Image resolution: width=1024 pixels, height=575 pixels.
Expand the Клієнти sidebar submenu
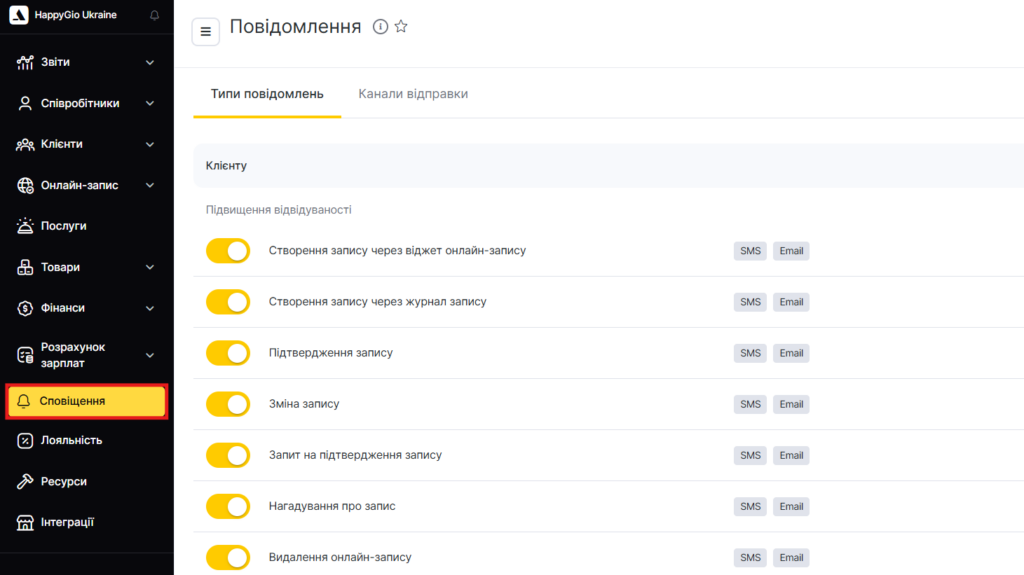pyautogui.click(x=150, y=144)
